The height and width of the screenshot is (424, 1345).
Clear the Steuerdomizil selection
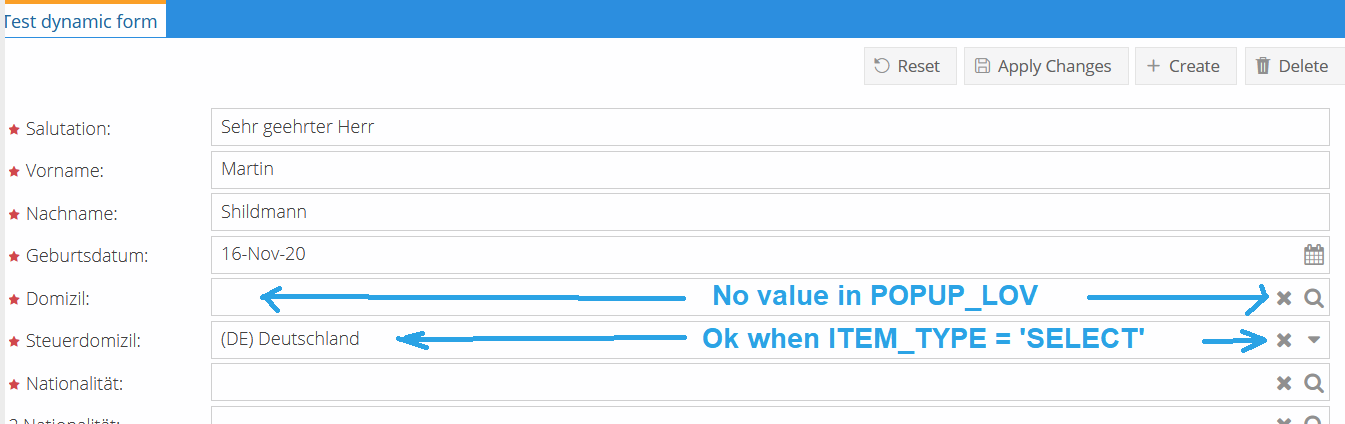pyautogui.click(x=1284, y=340)
